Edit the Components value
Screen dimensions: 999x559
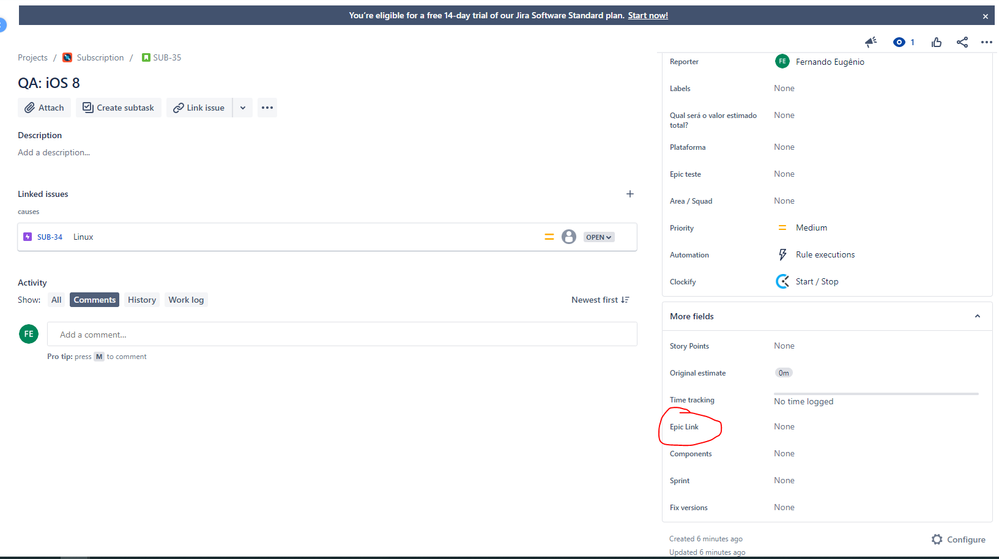[x=784, y=453]
